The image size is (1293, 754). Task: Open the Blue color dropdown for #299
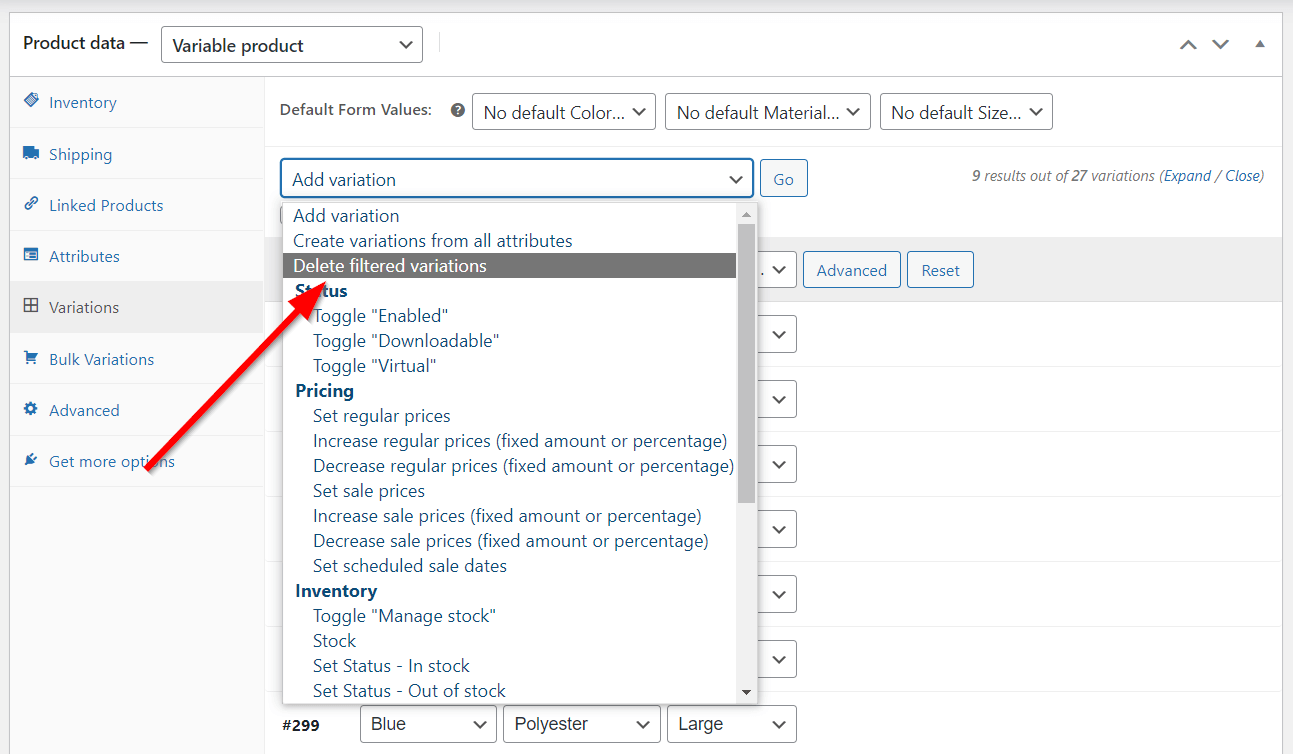428,724
